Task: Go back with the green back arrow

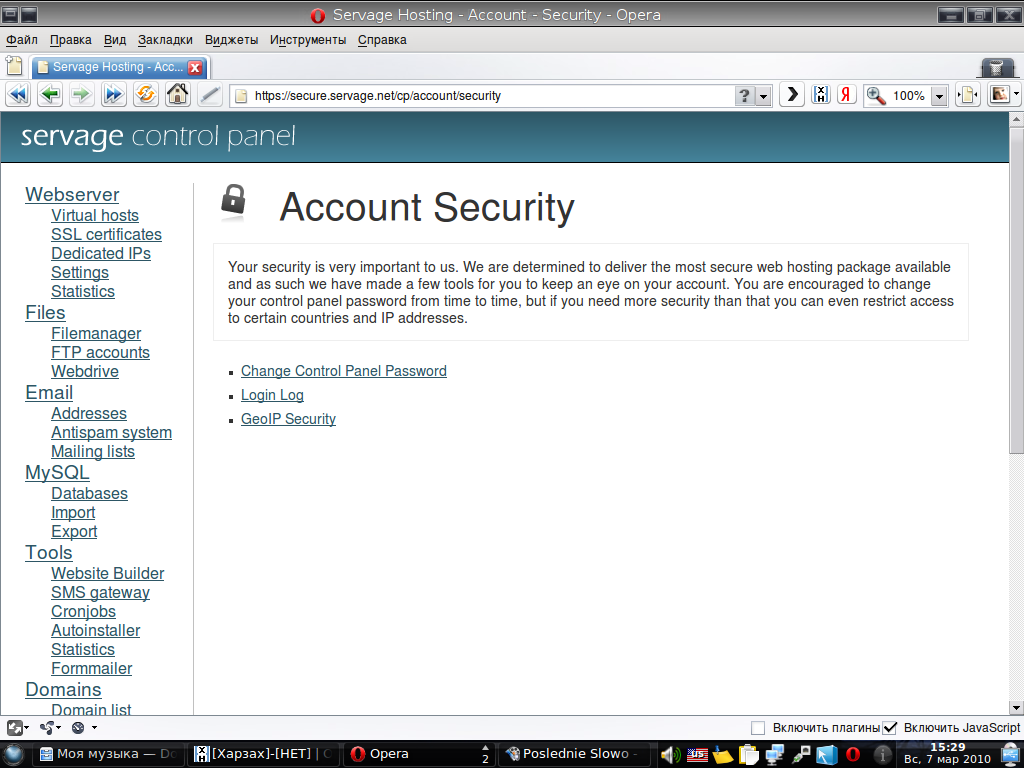Action: point(50,95)
